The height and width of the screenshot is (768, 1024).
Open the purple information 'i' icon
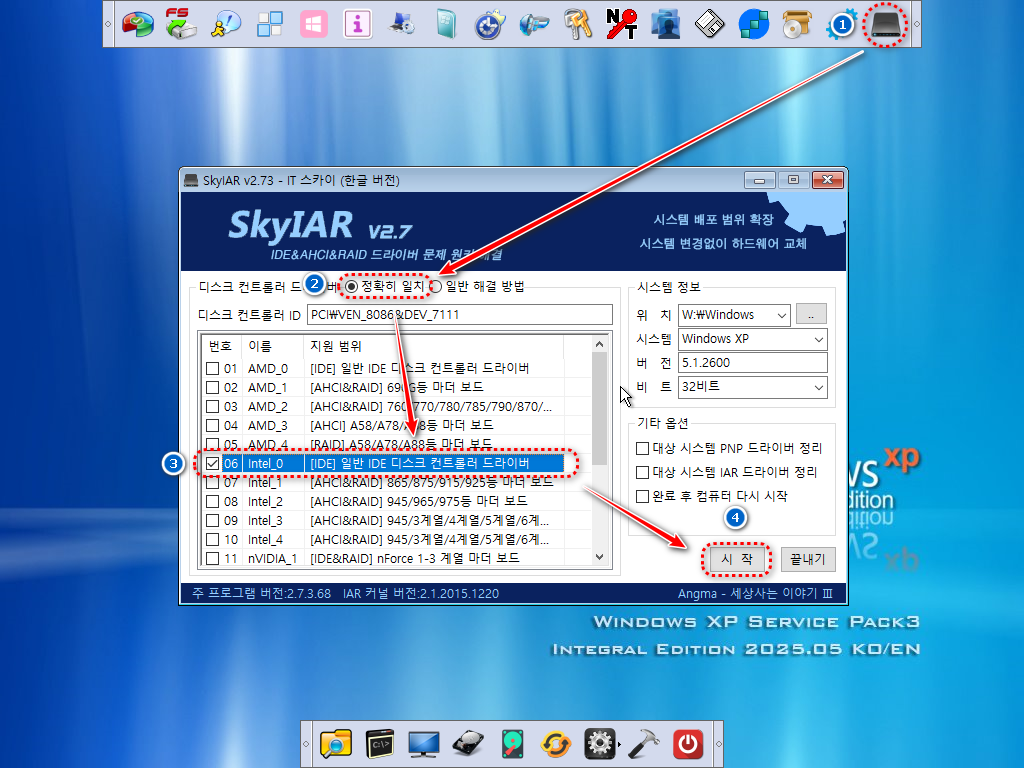pos(357,25)
